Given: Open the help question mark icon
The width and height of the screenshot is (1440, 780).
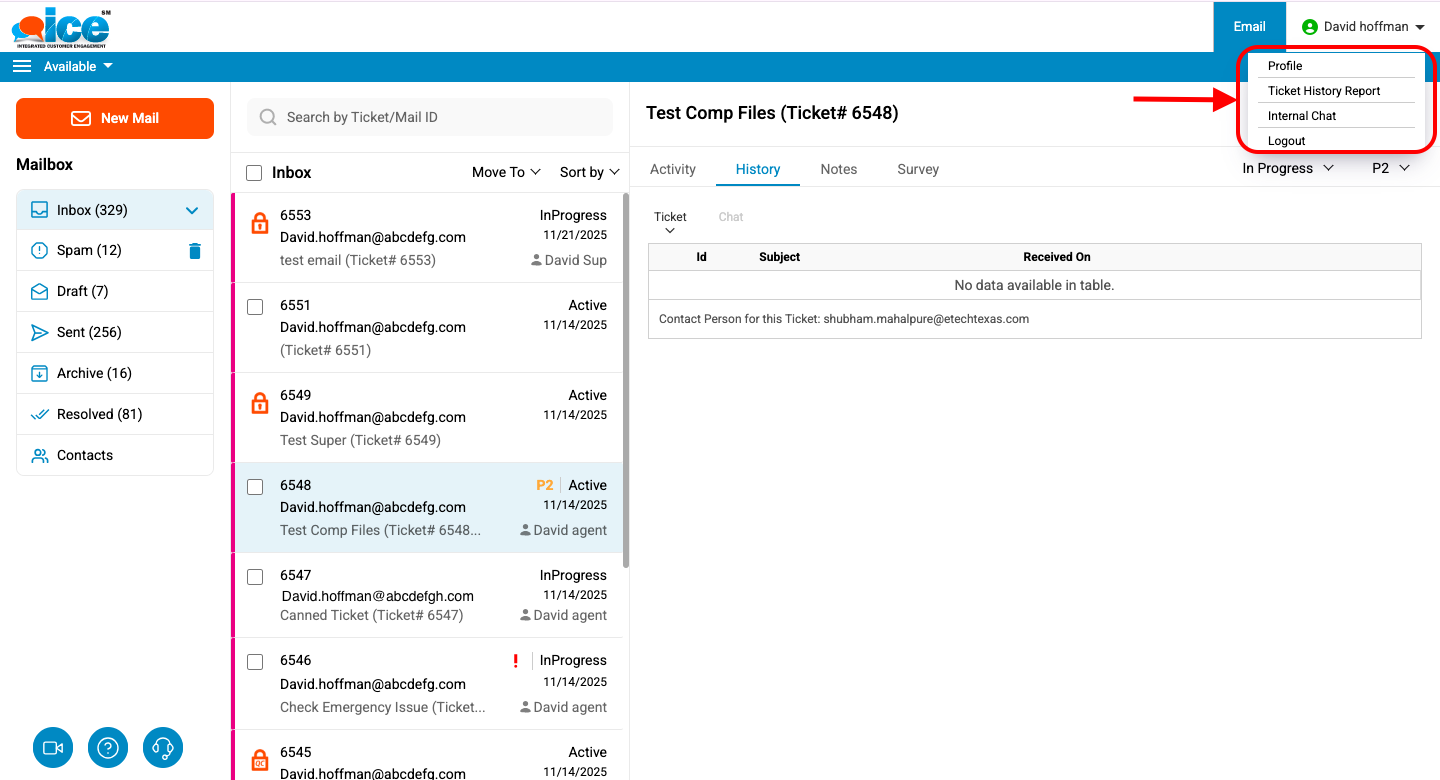Looking at the screenshot, I should (x=108, y=747).
